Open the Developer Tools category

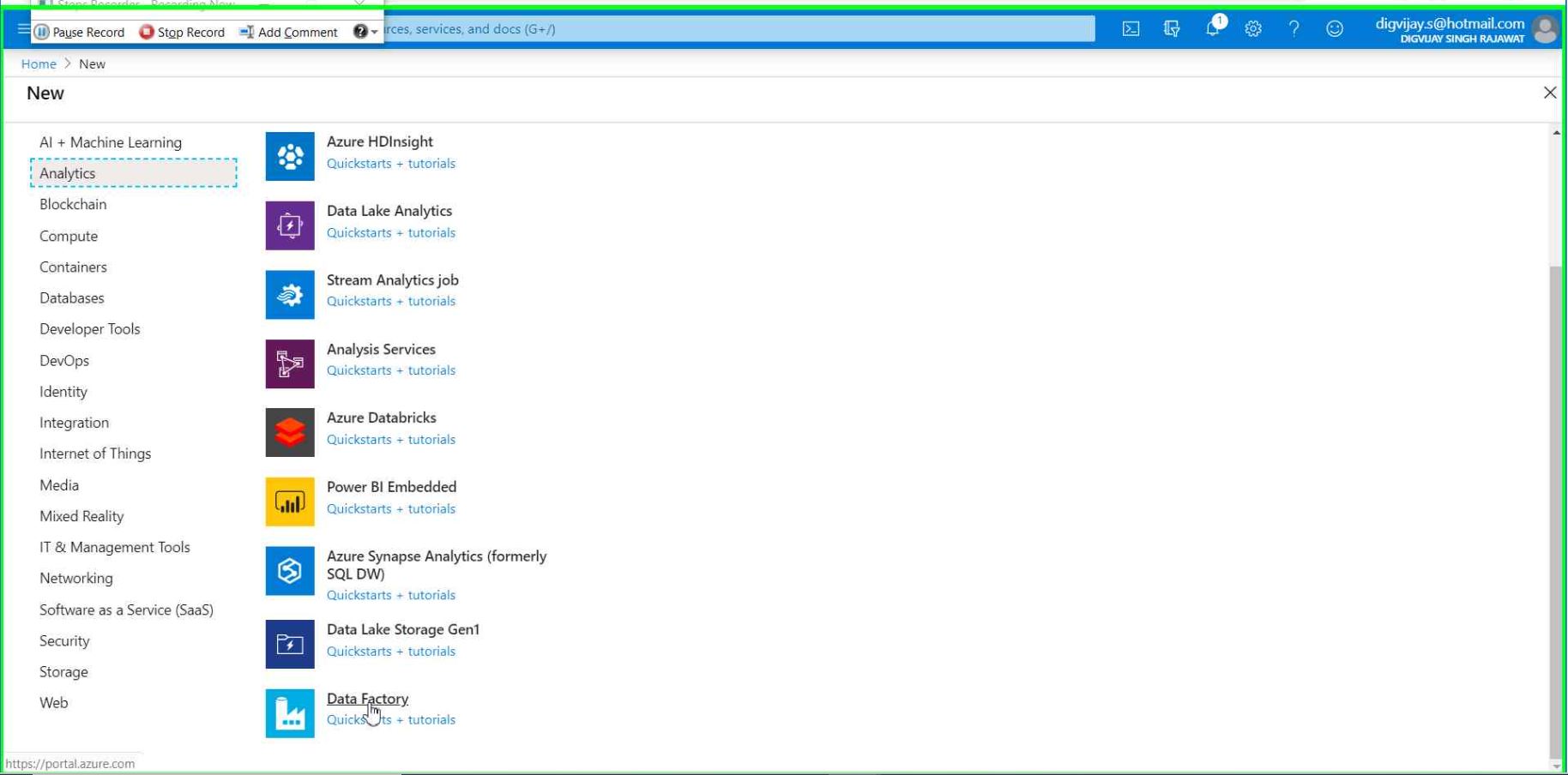coord(90,329)
